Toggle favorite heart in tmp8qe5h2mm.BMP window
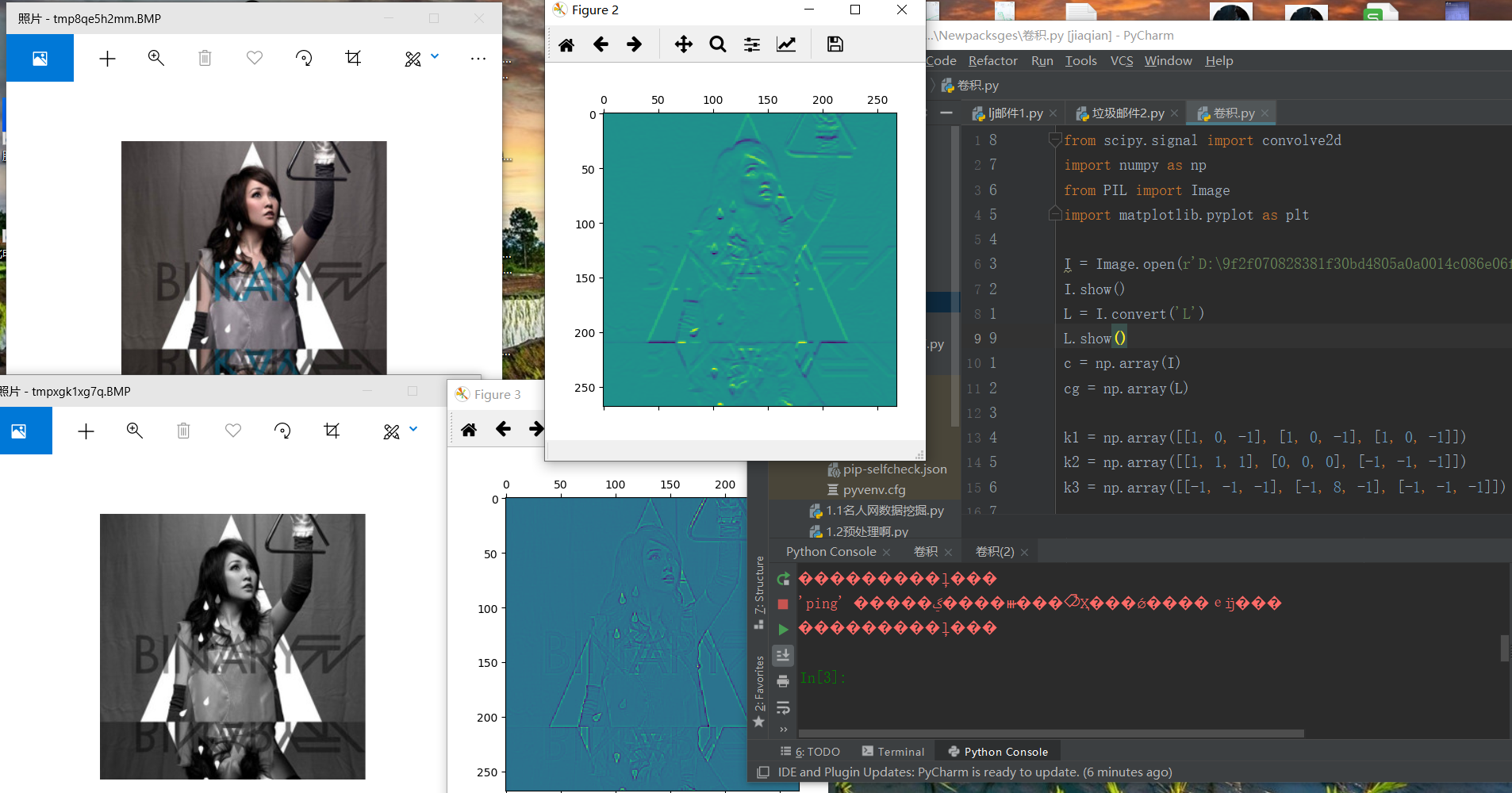 [254, 58]
